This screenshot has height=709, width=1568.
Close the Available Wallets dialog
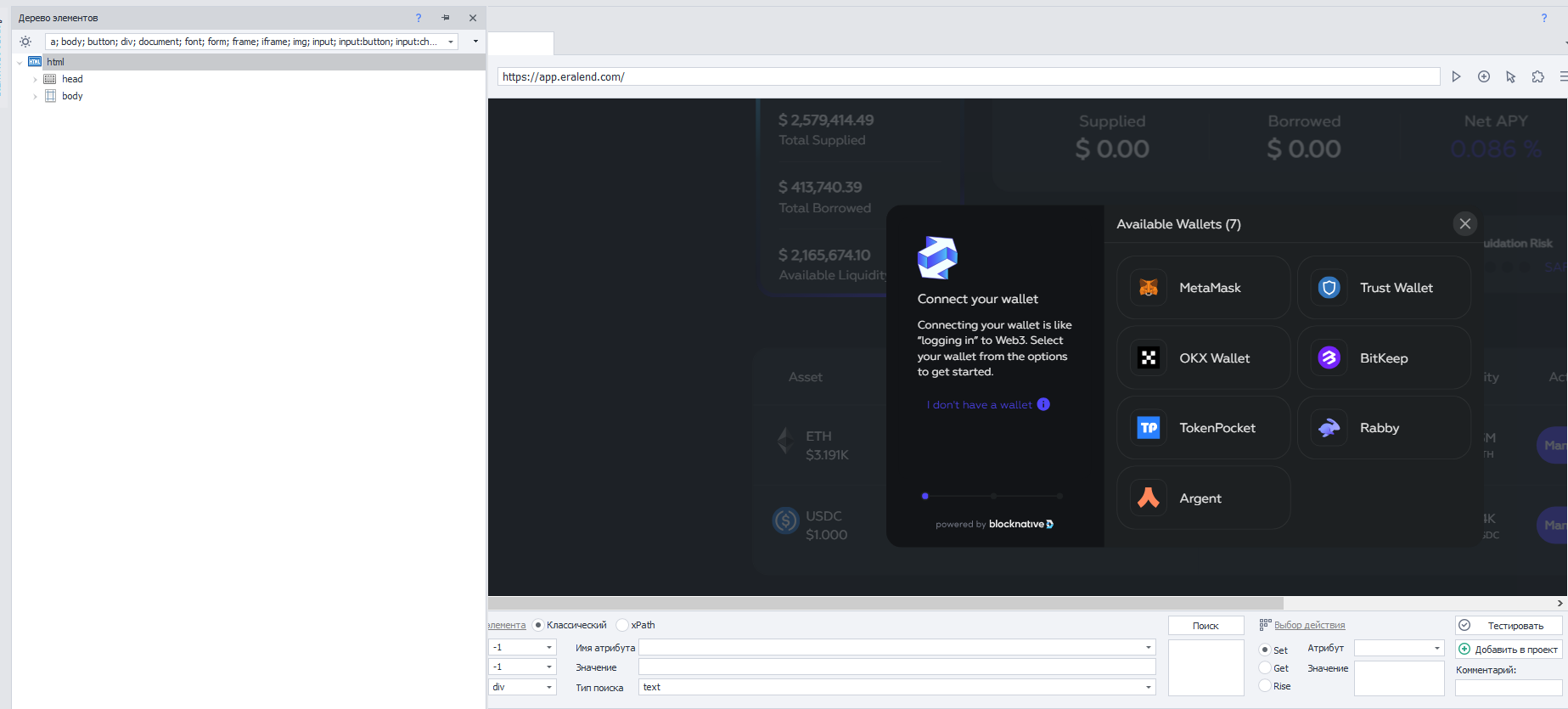pos(1465,223)
